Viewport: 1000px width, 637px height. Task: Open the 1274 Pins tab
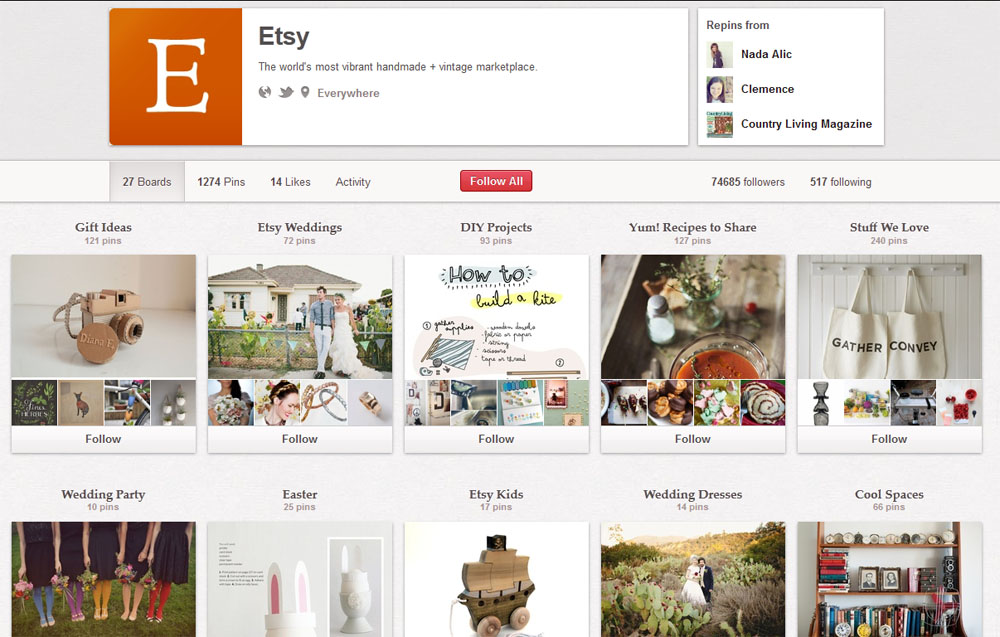pos(221,182)
